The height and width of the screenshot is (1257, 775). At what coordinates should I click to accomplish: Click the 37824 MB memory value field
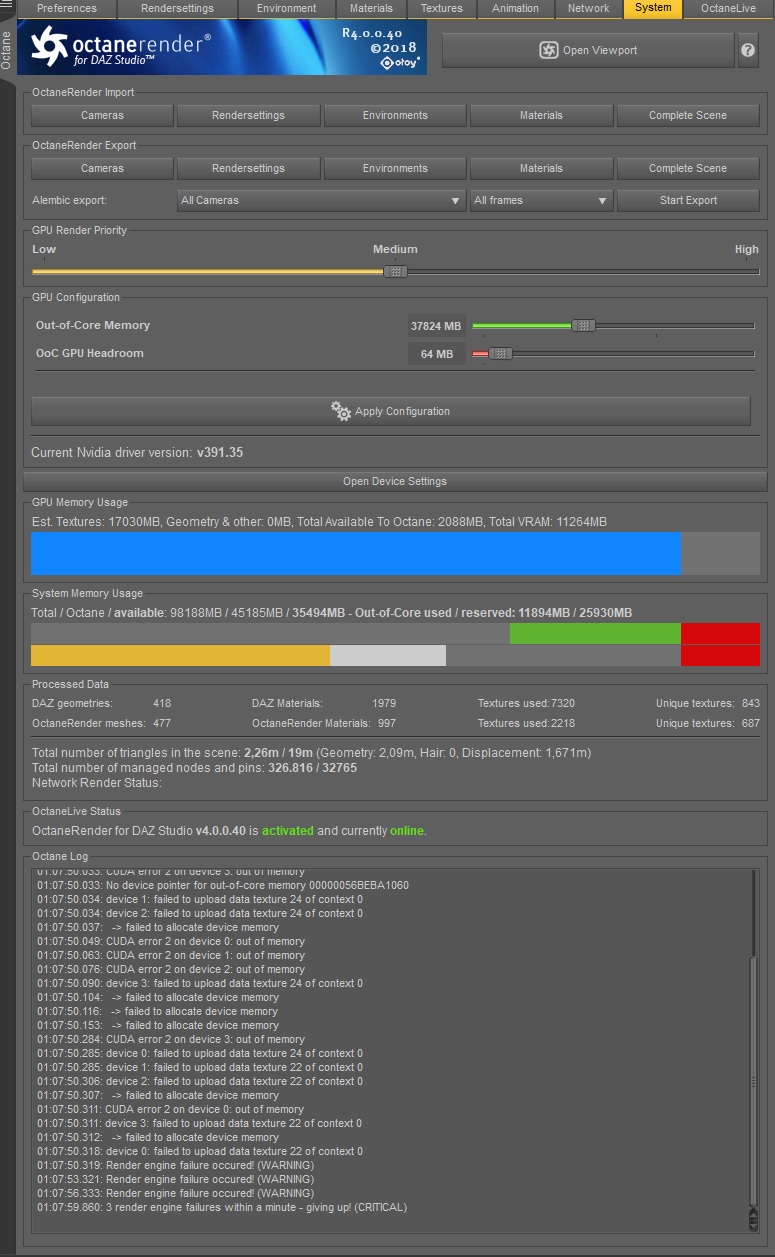436,326
